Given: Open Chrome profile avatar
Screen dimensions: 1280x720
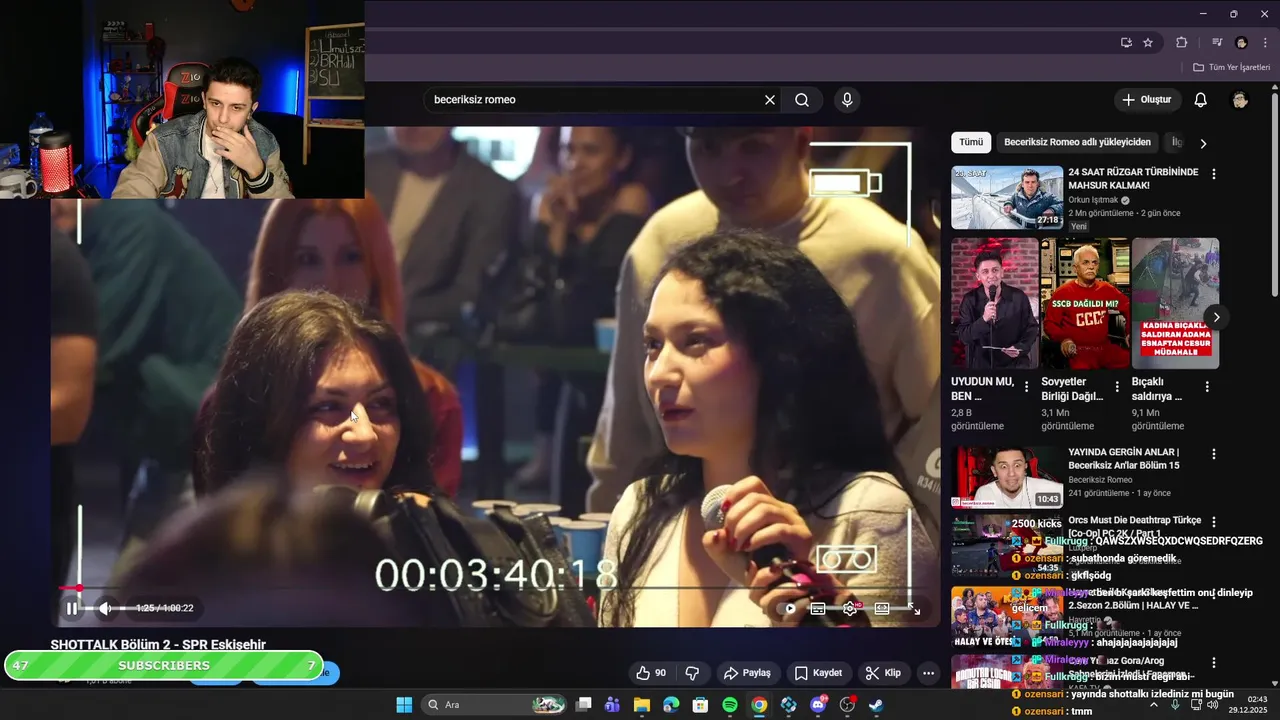Looking at the screenshot, I should [x=1241, y=42].
